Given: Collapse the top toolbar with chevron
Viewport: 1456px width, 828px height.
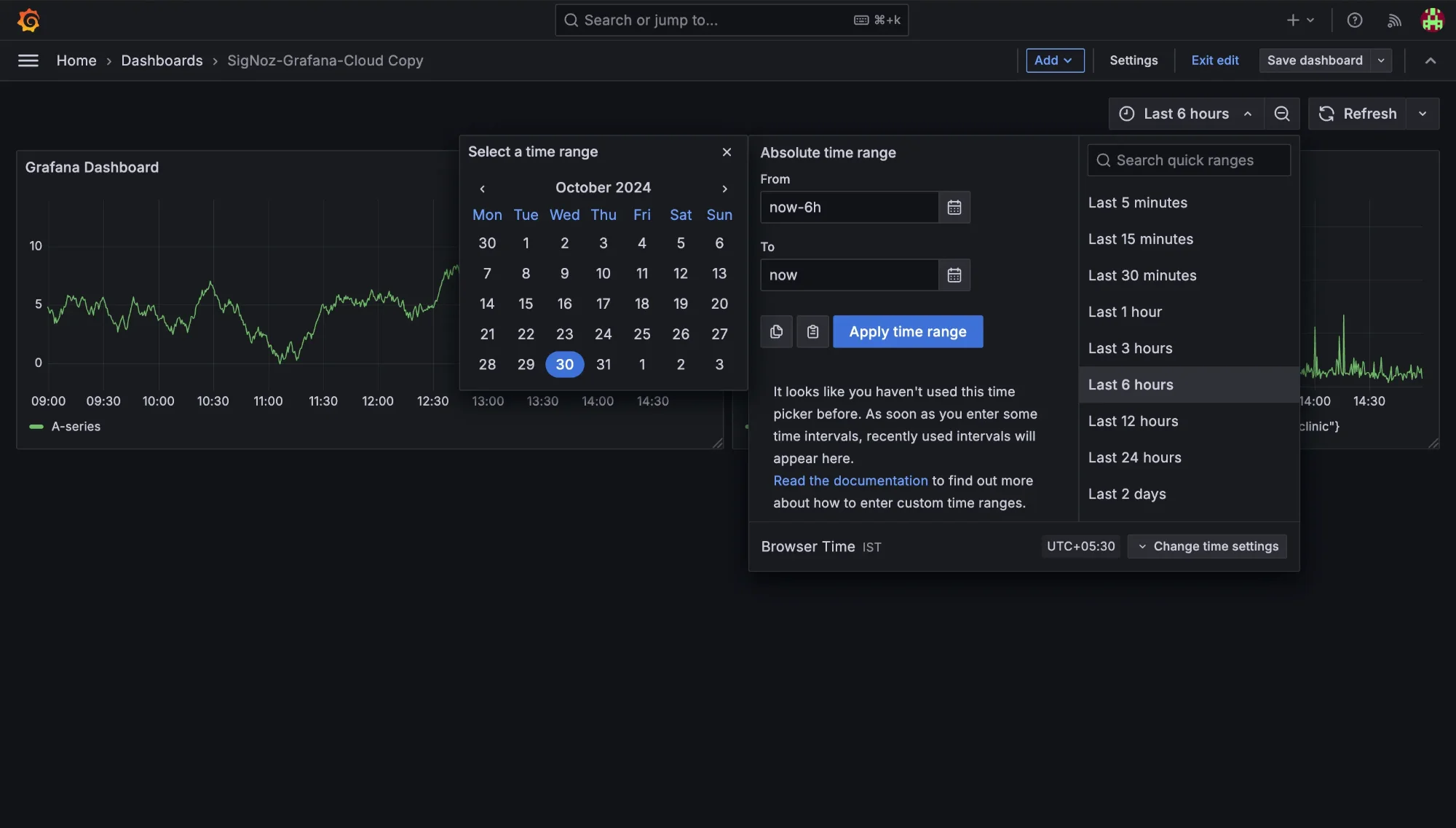Looking at the screenshot, I should (x=1431, y=60).
